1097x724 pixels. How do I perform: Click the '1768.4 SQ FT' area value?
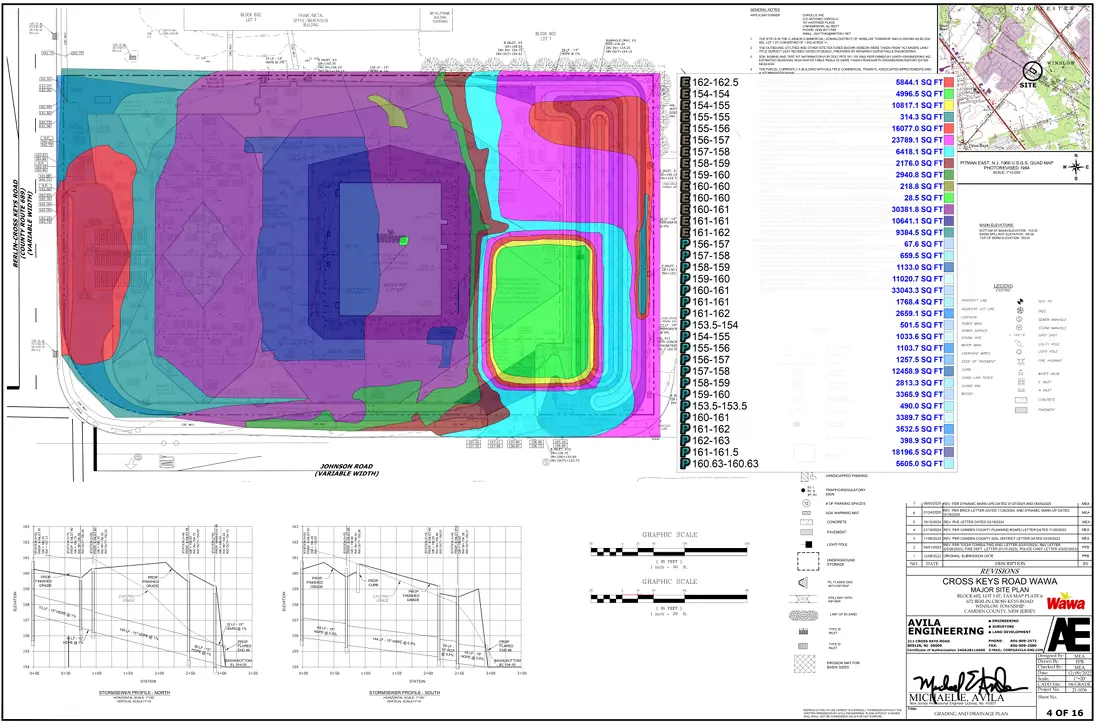coord(919,301)
